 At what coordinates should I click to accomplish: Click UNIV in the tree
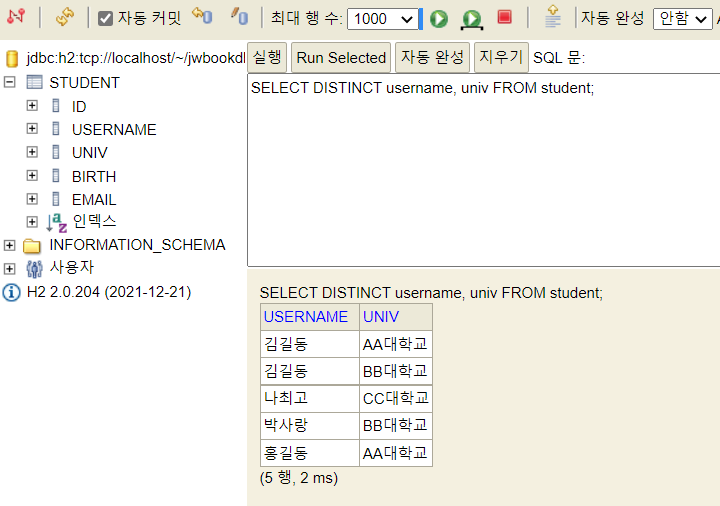(x=90, y=152)
